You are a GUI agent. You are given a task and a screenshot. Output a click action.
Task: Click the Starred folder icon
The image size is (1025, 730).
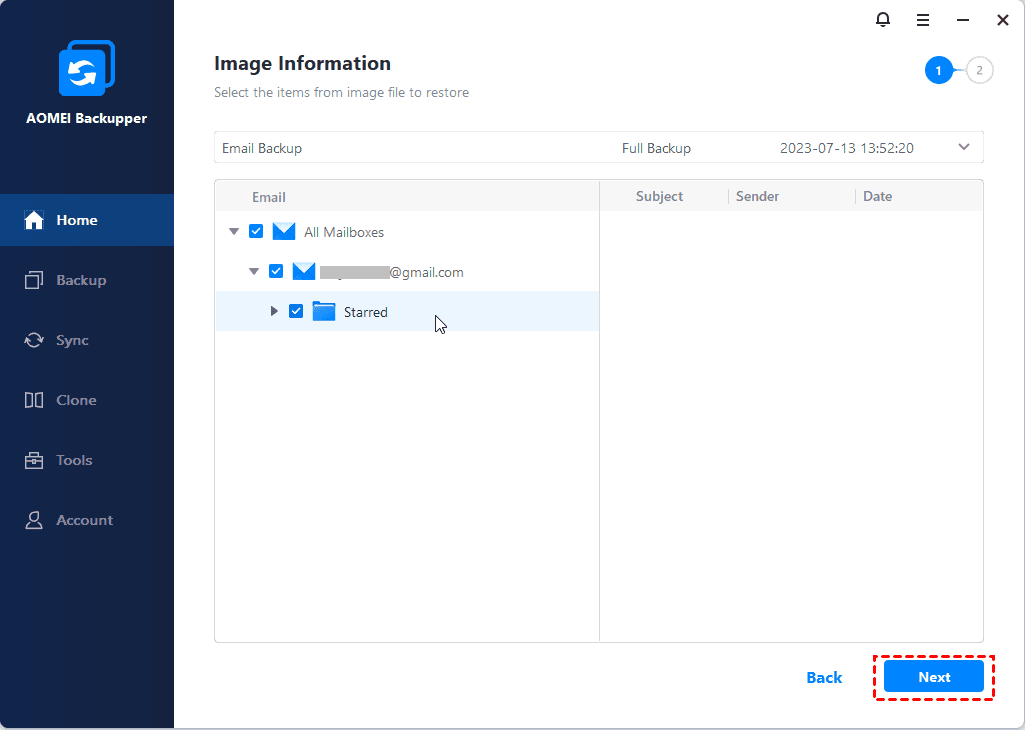324,312
